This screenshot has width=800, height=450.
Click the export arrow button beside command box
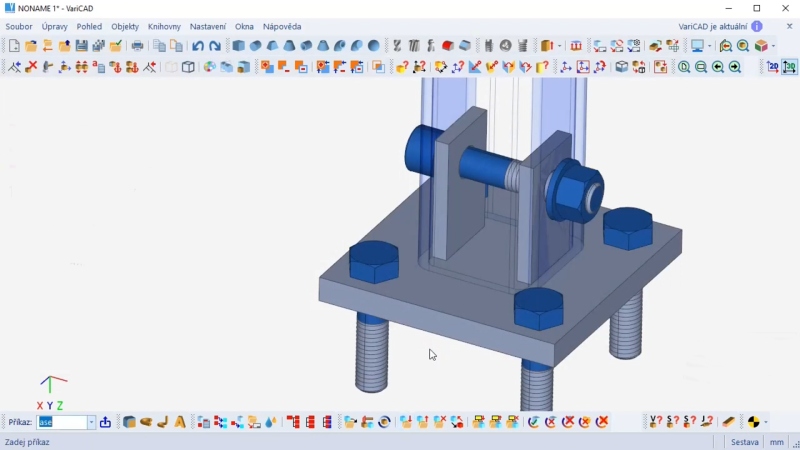tap(105, 422)
